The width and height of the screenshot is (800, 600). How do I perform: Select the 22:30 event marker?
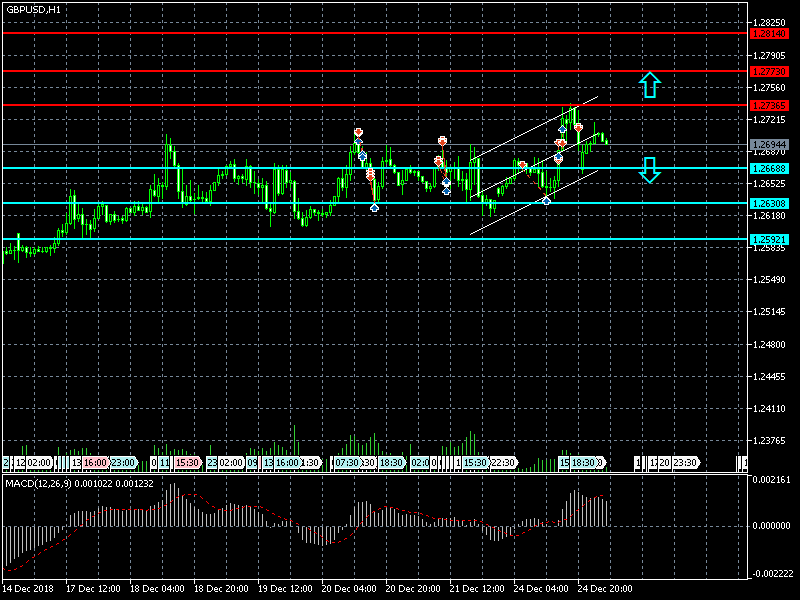502,463
